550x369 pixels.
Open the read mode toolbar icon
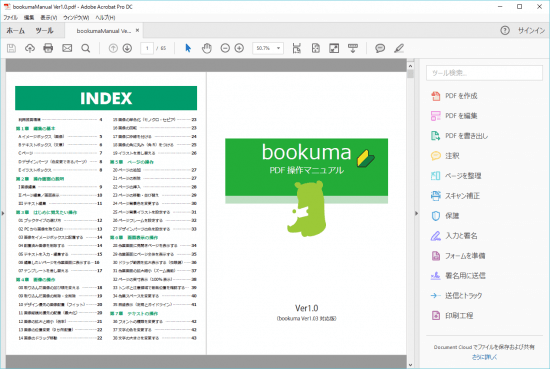353,48
